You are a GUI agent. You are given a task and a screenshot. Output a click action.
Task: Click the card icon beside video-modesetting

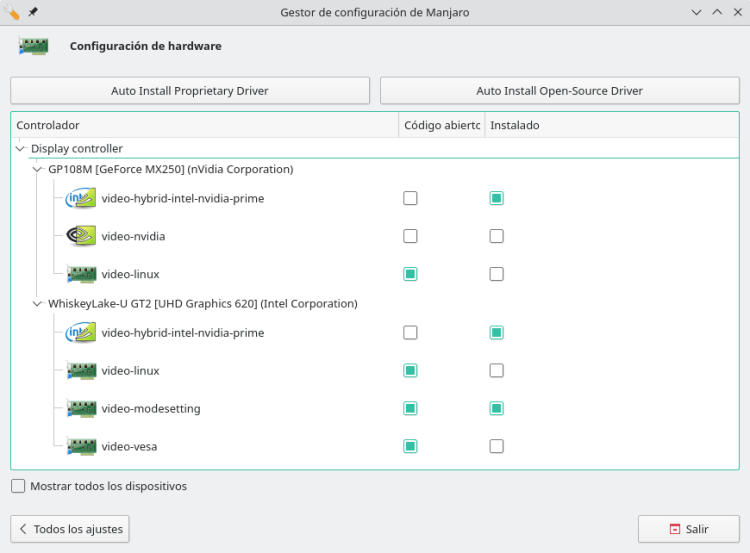coord(80,409)
